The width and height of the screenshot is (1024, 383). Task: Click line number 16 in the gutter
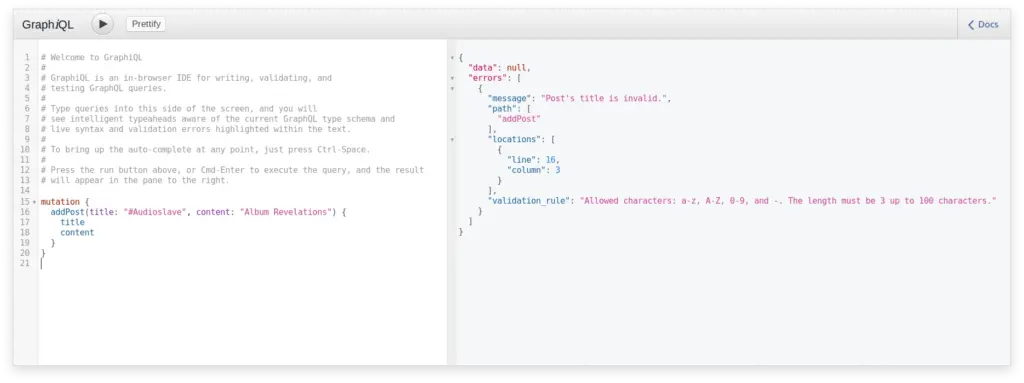(x=25, y=212)
